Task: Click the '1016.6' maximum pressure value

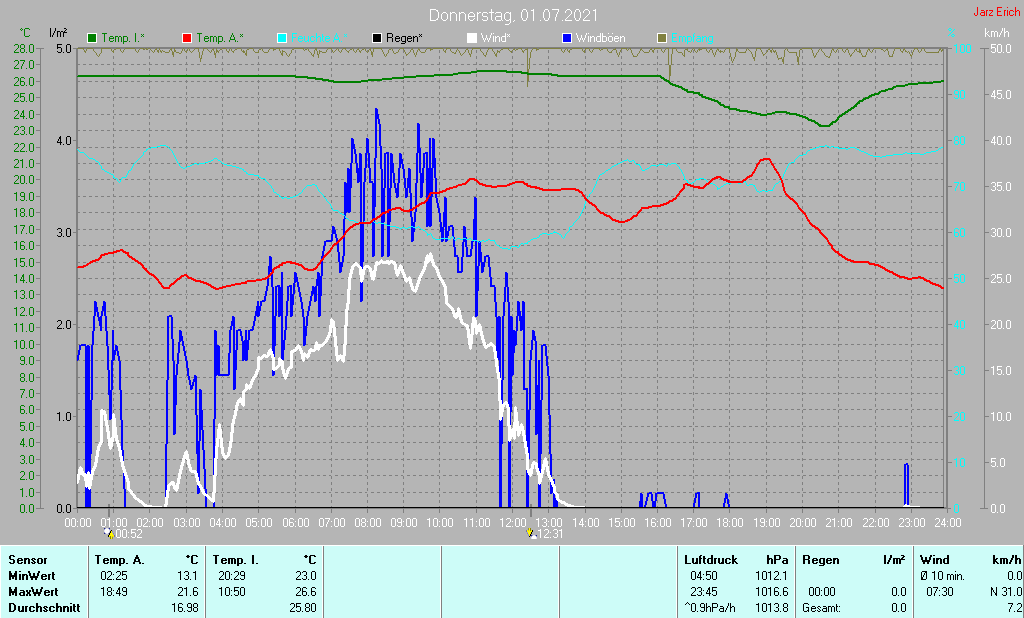Action: coord(772,592)
